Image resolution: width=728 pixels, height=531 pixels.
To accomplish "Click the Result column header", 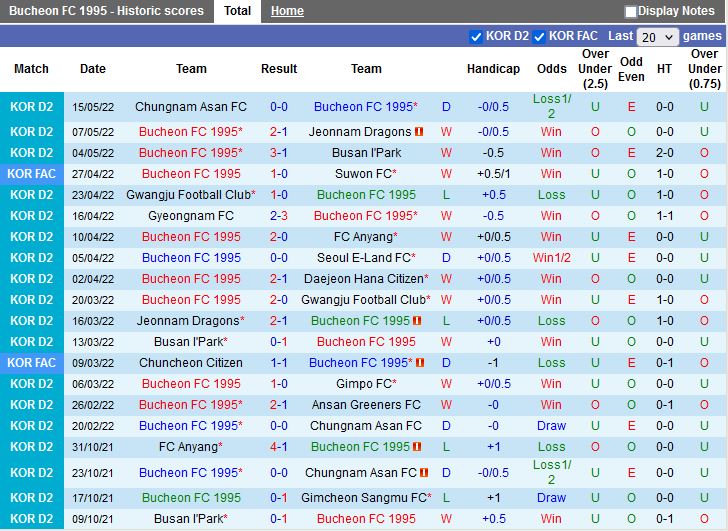I will [279, 69].
